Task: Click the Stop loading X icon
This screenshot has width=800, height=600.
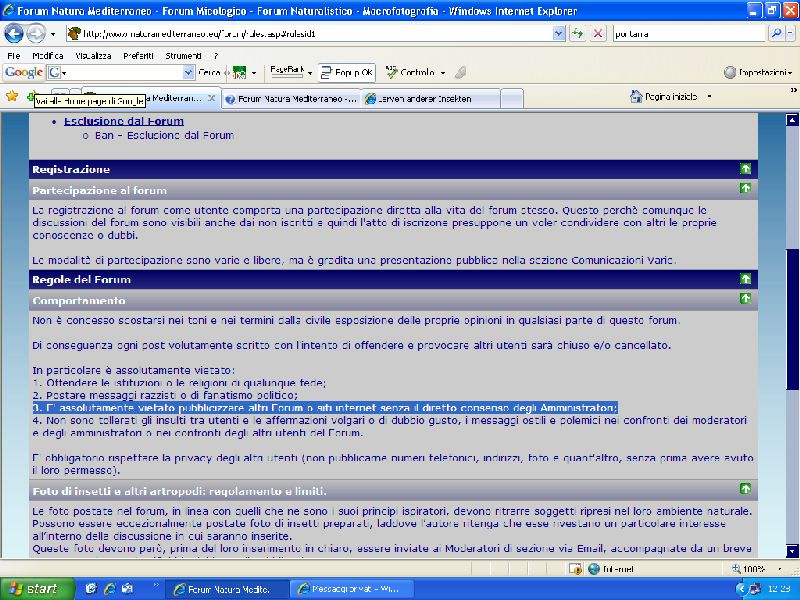Action: pyautogui.click(x=598, y=33)
